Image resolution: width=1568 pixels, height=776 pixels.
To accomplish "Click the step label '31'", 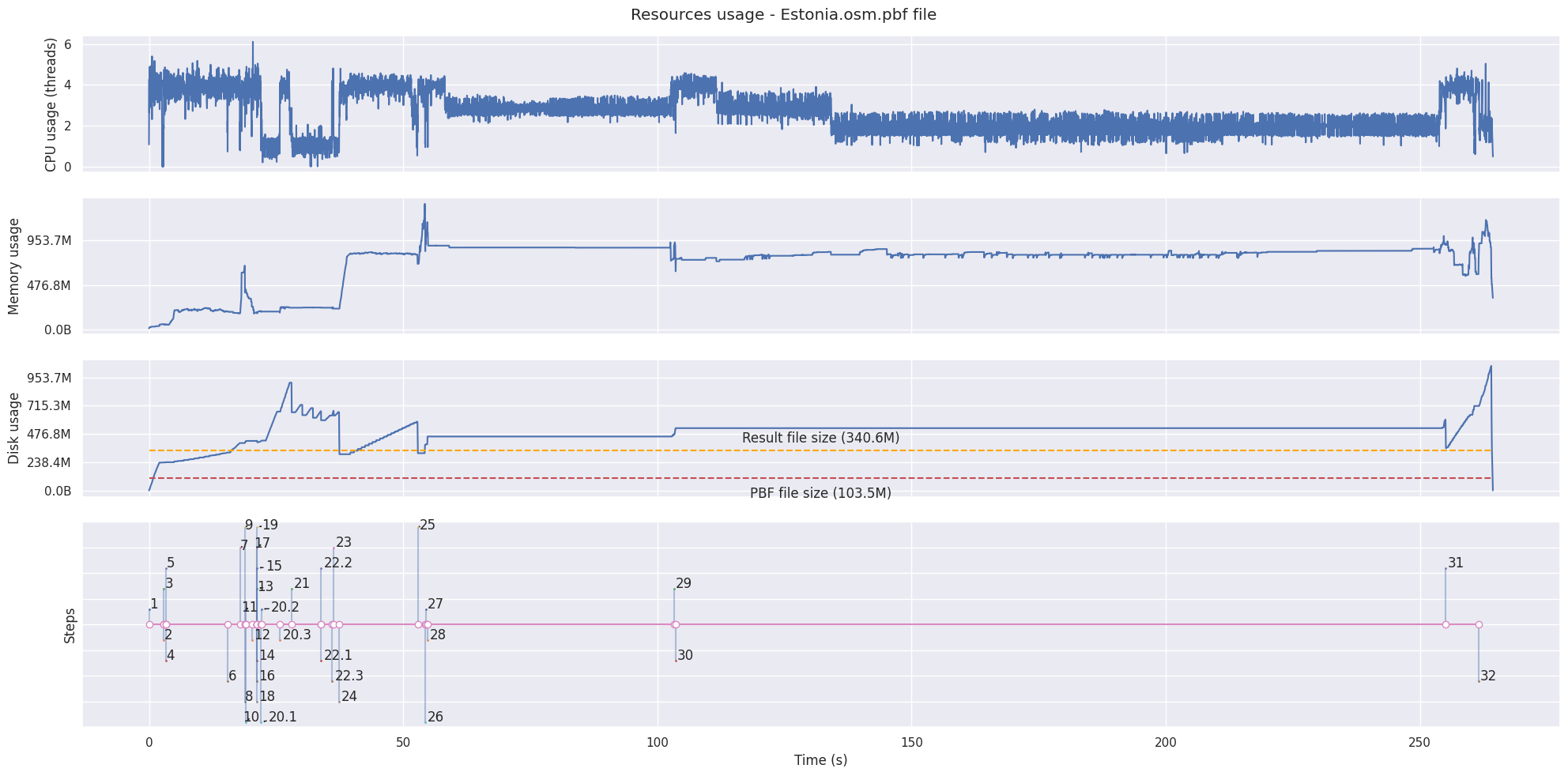I will coord(1456,563).
